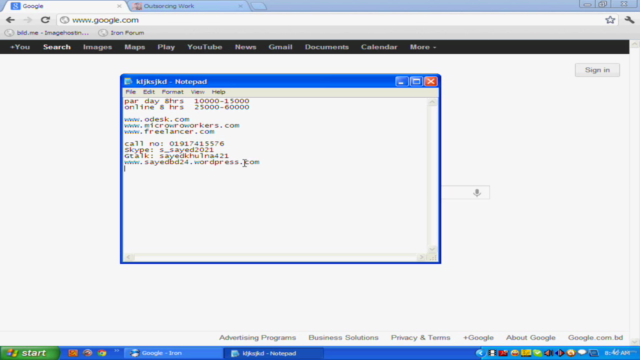The image size is (640, 360).
Task: Close the Google tab
Action: click(119, 6)
